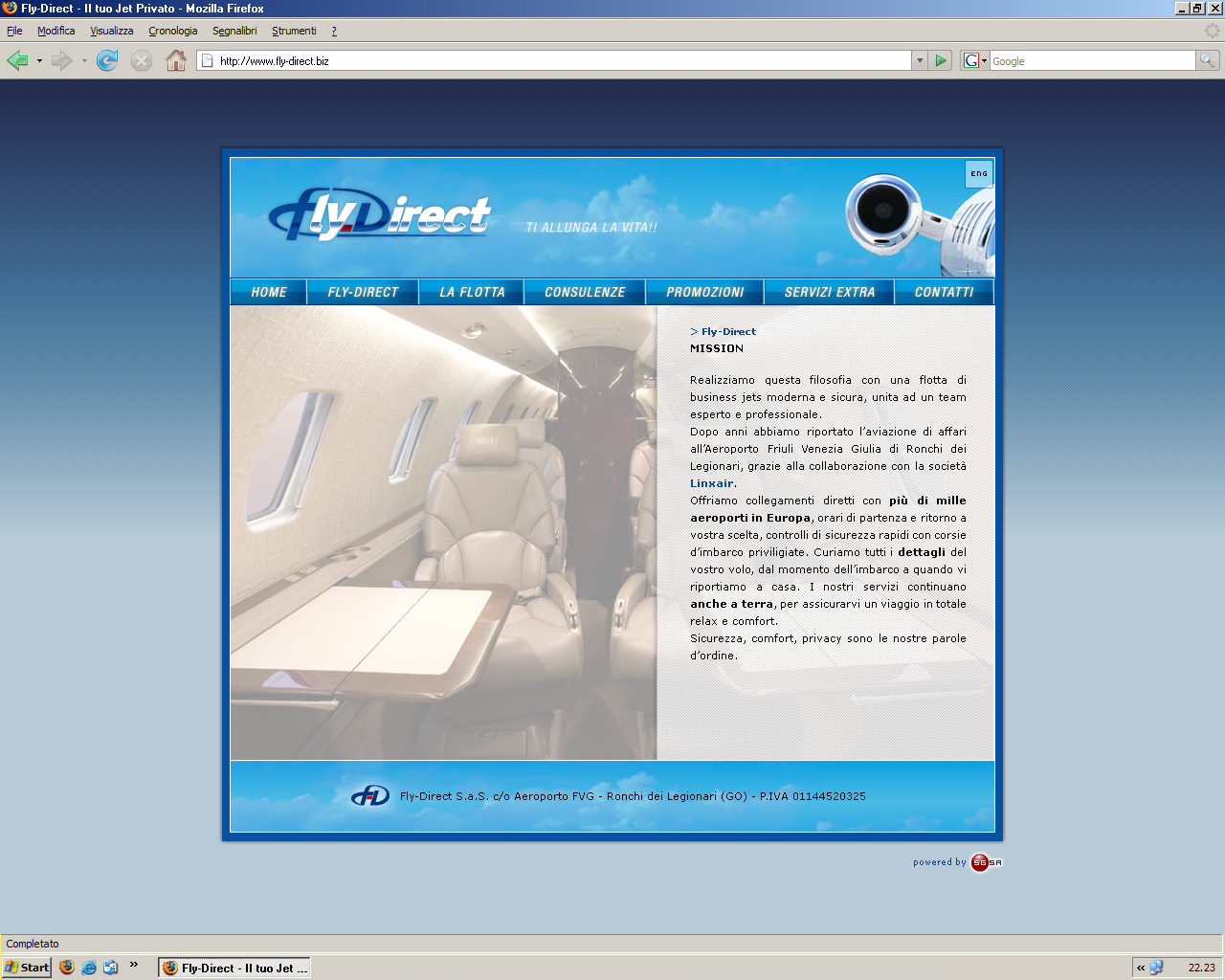The image size is (1225, 980).
Task: Open Internet Explorer from quick launch
Action: (89, 968)
